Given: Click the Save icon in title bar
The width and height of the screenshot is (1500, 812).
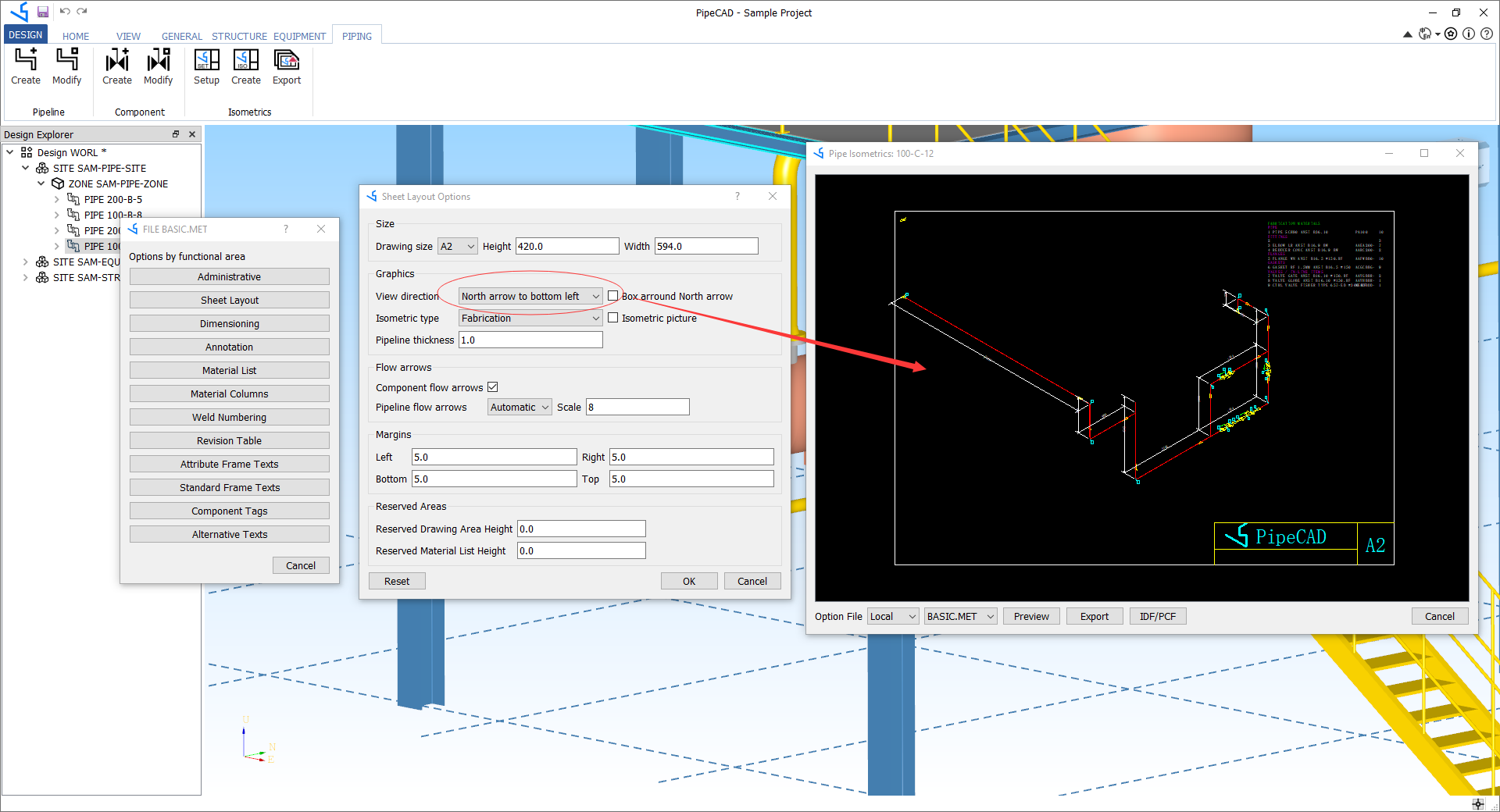Looking at the screenshot, I should tap(43, 12).
